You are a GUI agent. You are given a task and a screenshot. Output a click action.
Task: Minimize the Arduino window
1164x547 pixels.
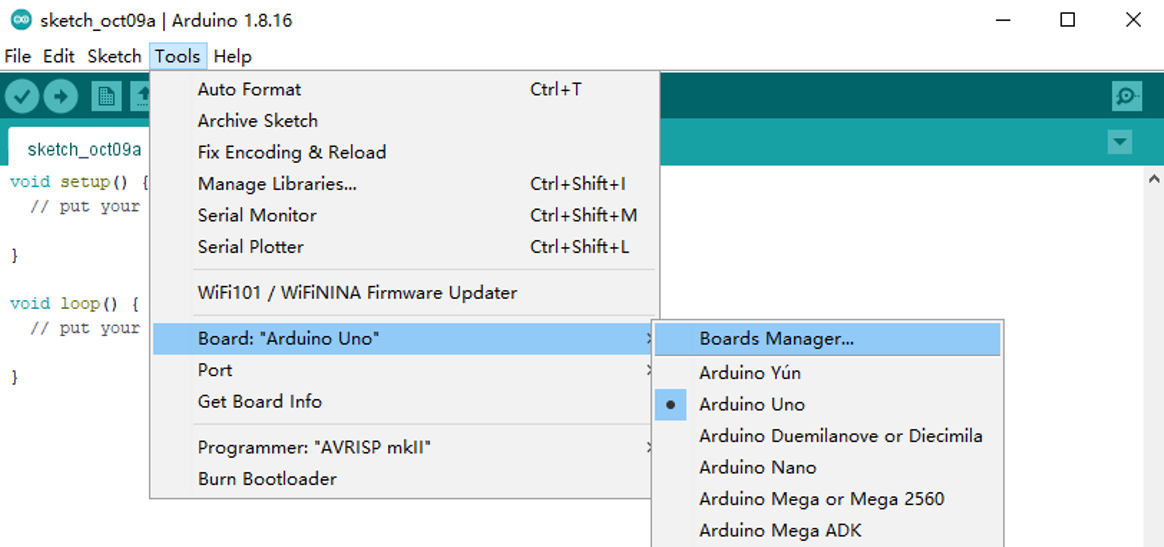[1002, 20]
